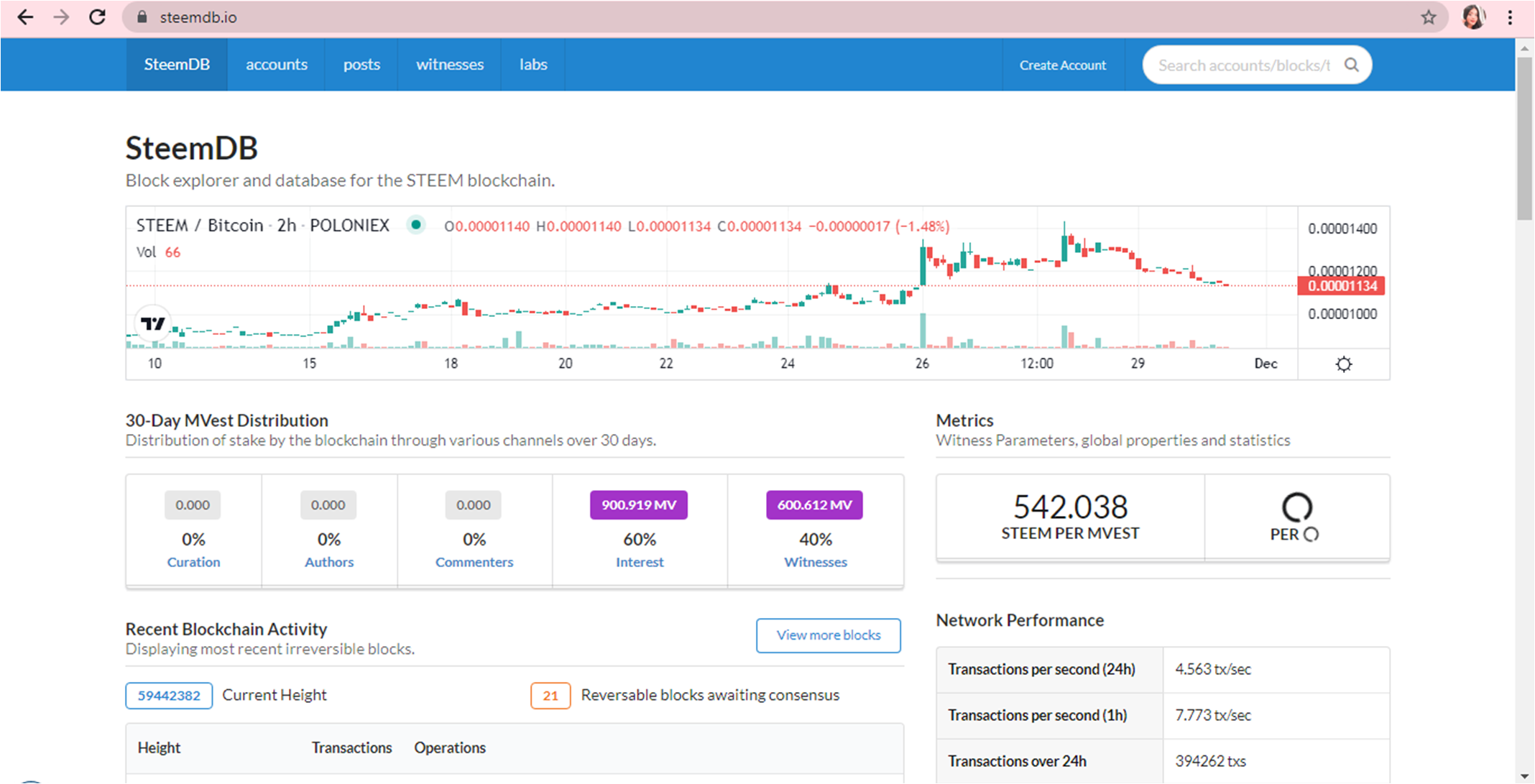The height and width of the screenshot is (784, 1535).
Task: Click the 4.563 tx/sec value
Action: point(1213,670)
